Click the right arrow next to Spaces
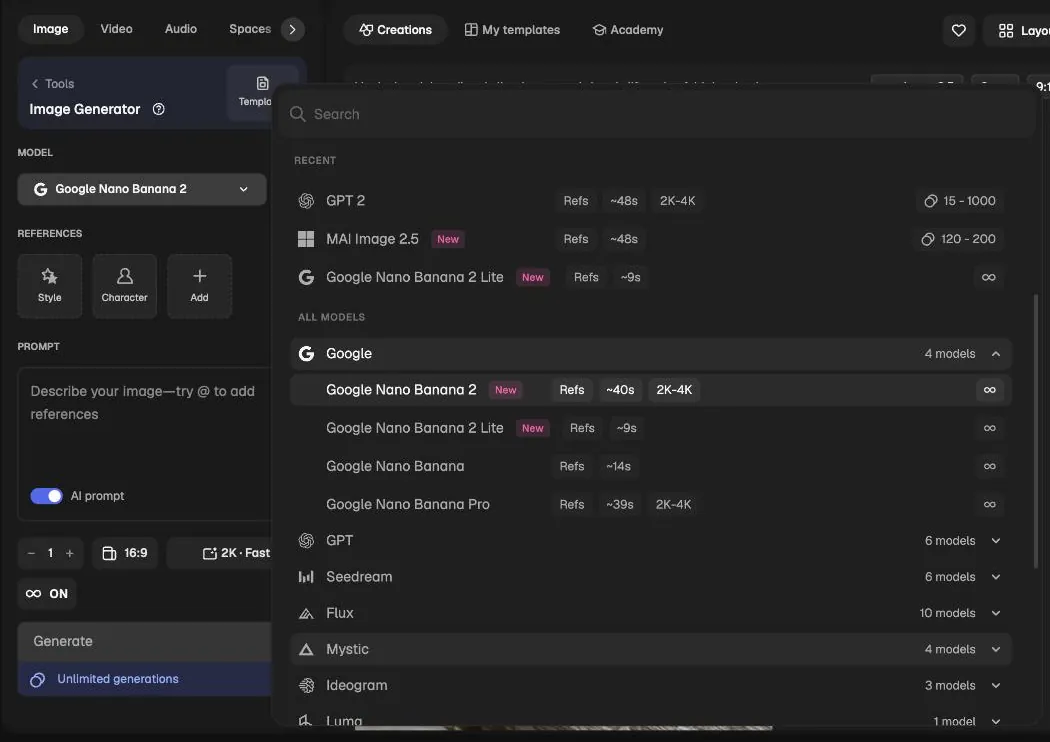The image size is (1050, 742). 293,29
